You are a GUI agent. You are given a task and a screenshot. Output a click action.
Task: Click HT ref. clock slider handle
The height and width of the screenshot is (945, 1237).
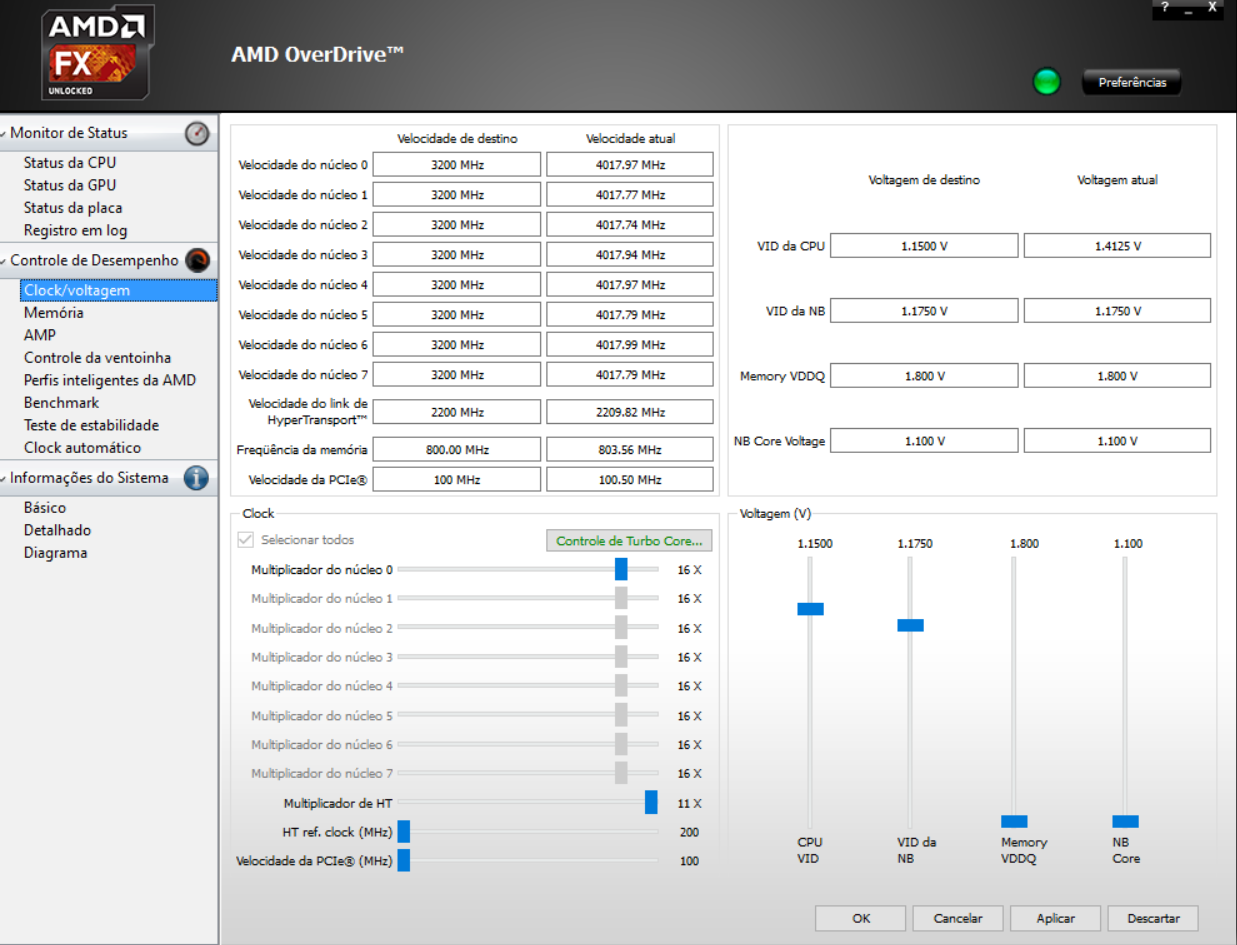pos(403,832)
